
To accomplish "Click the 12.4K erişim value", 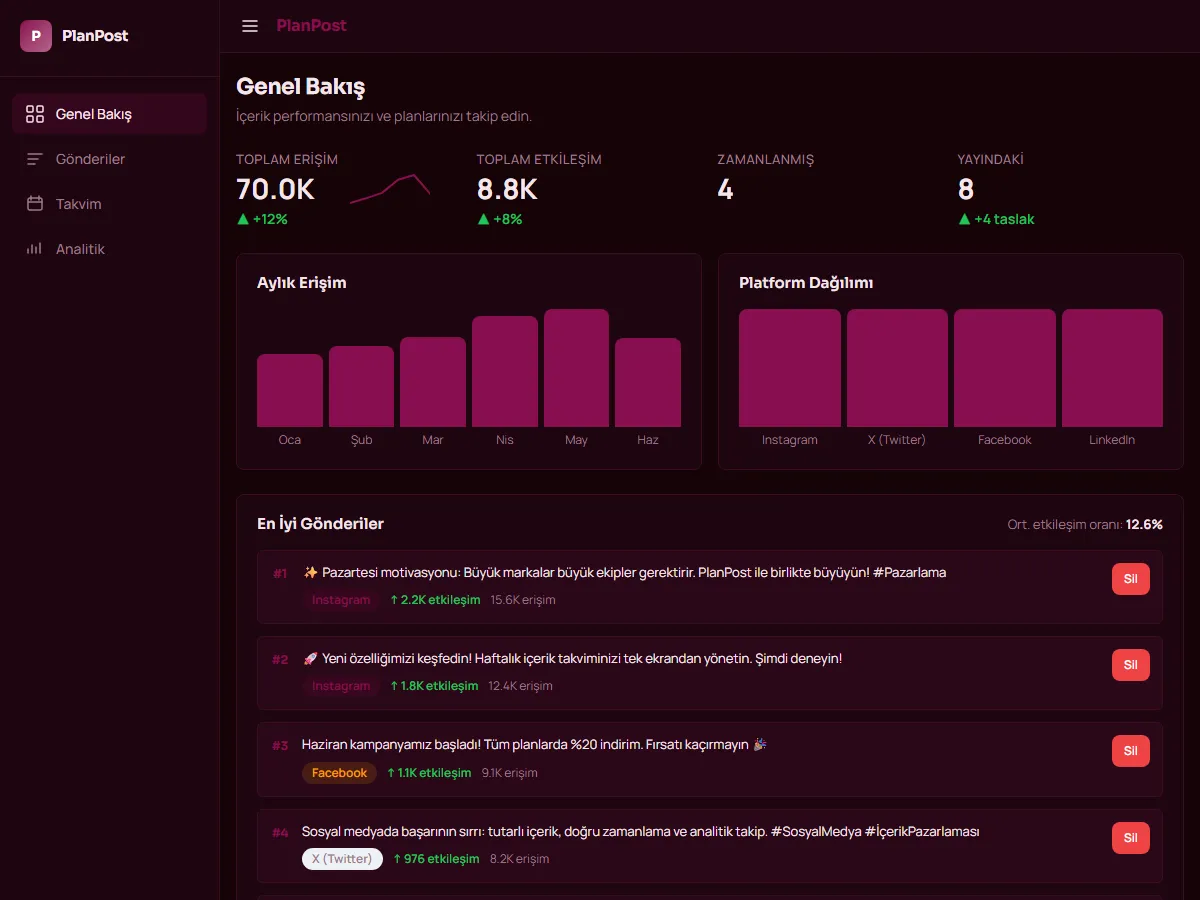I will point(520,686).
